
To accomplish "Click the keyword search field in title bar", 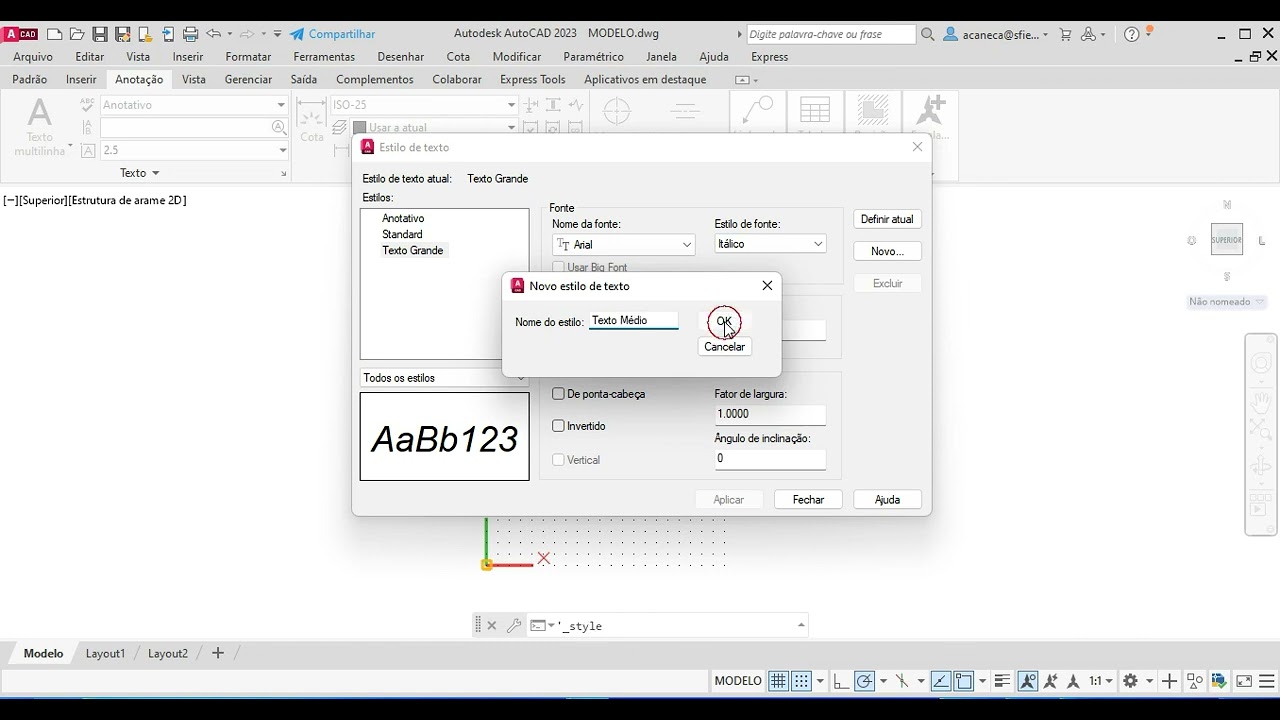I will click(831, 34).
